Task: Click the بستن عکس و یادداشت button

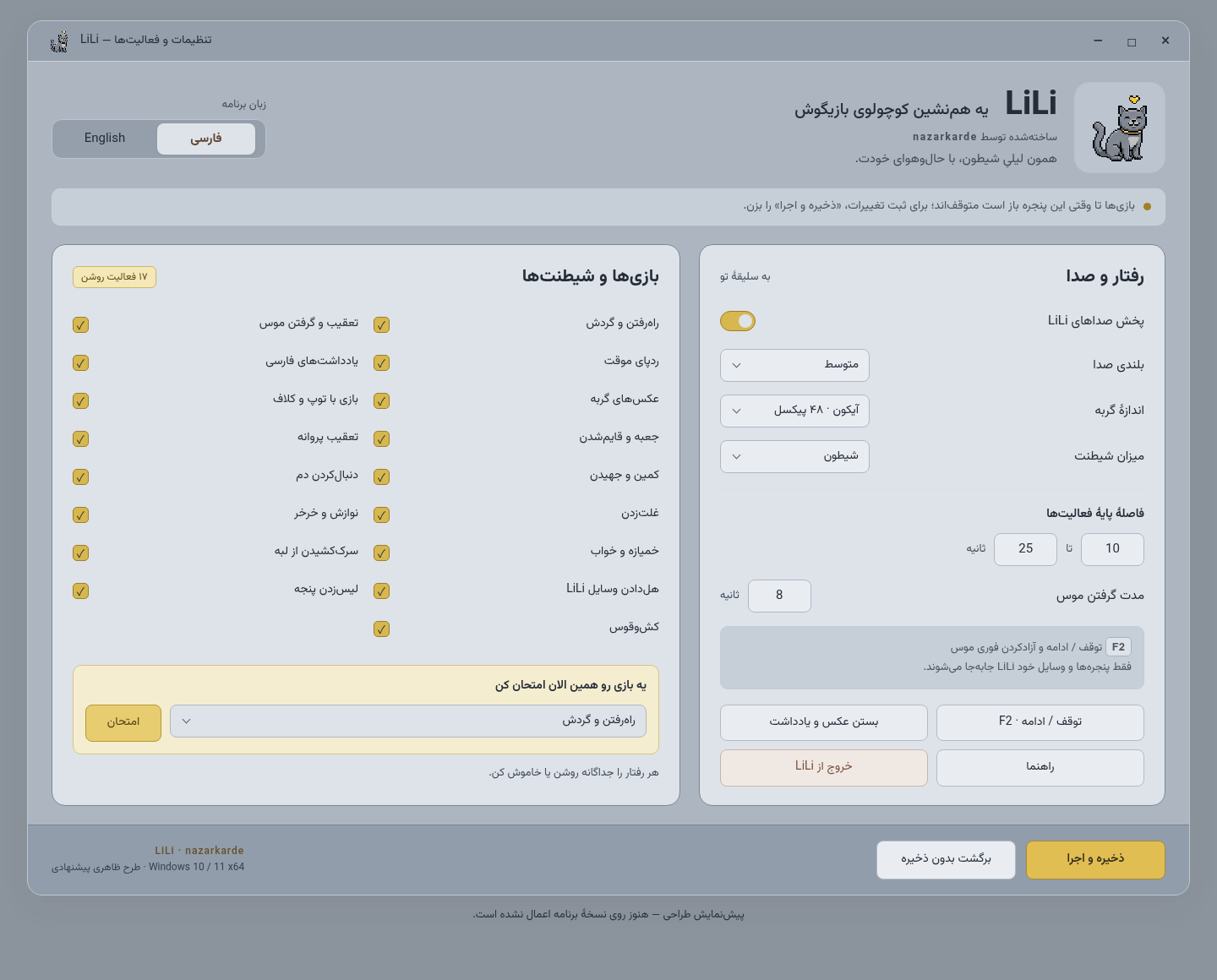Action: pyautogui.click(x=823, y=722)
